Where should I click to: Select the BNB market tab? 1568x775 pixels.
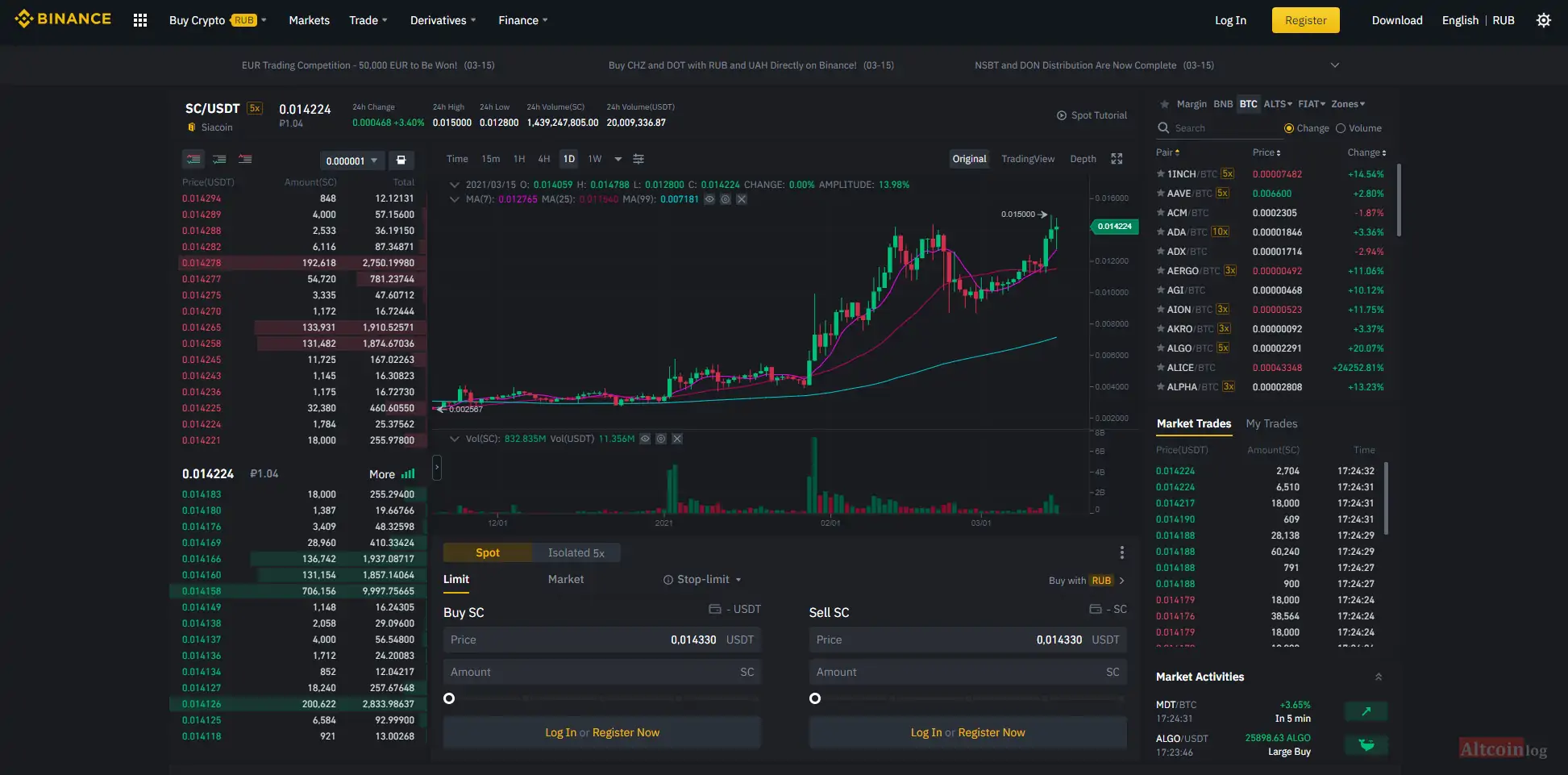(1223, 104)
